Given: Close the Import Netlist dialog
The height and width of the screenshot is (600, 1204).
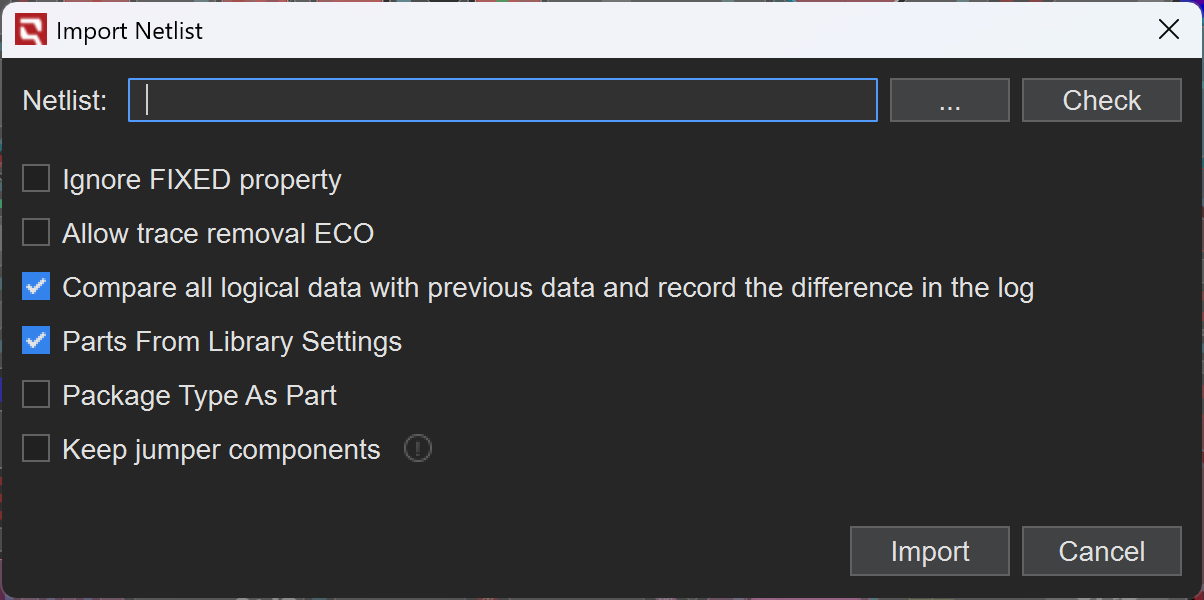Looking at the screenshot, I should (x=1168, y=30).
